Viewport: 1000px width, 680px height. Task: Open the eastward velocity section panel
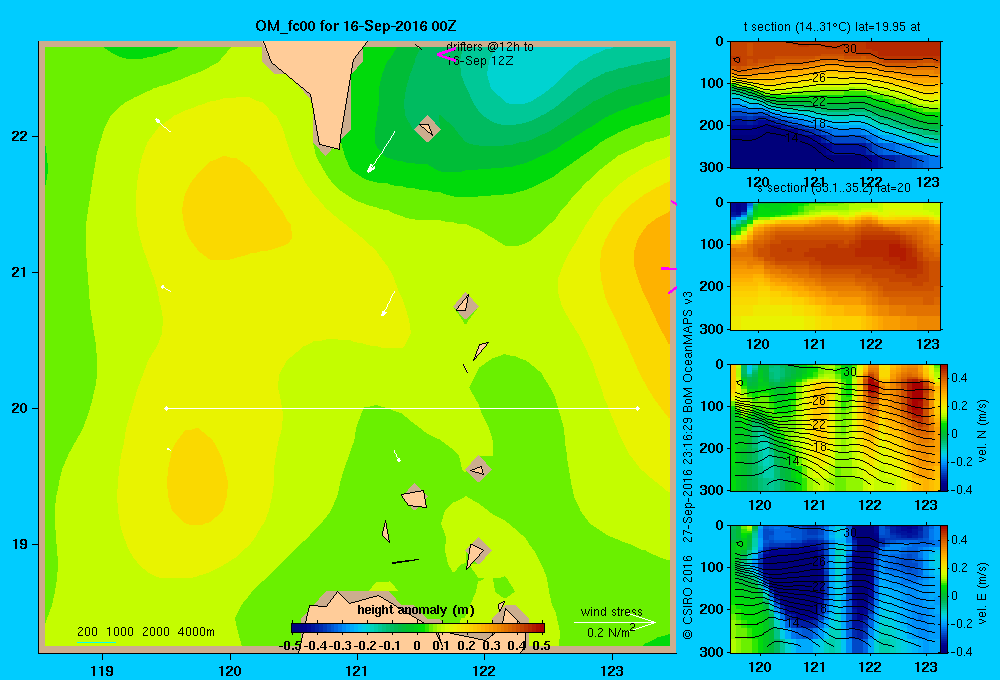coord(835,589)
